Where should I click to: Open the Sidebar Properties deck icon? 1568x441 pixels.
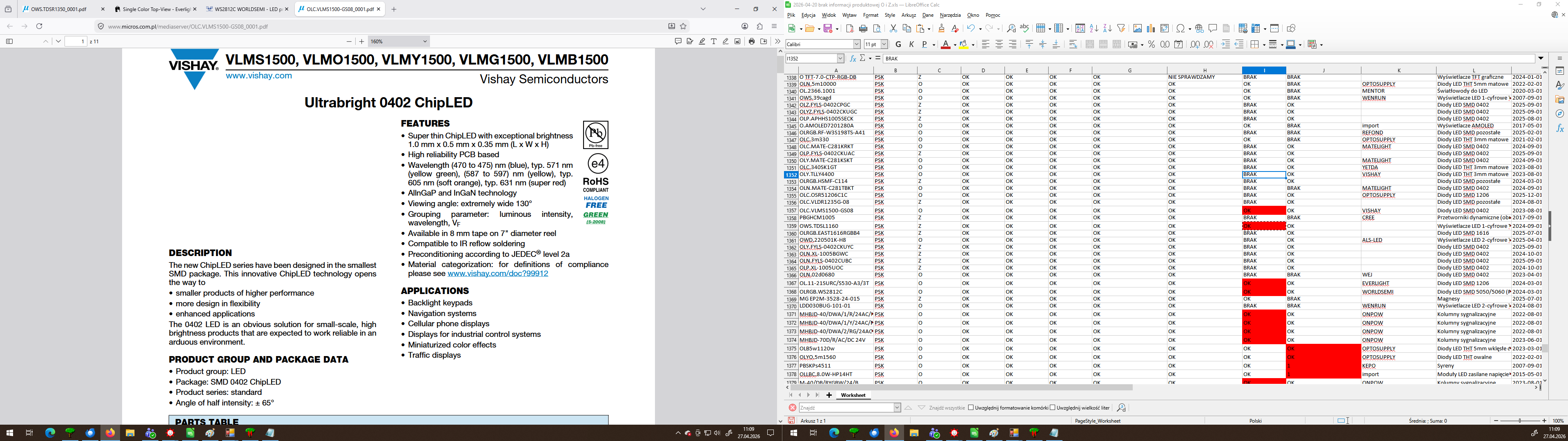1559,71
